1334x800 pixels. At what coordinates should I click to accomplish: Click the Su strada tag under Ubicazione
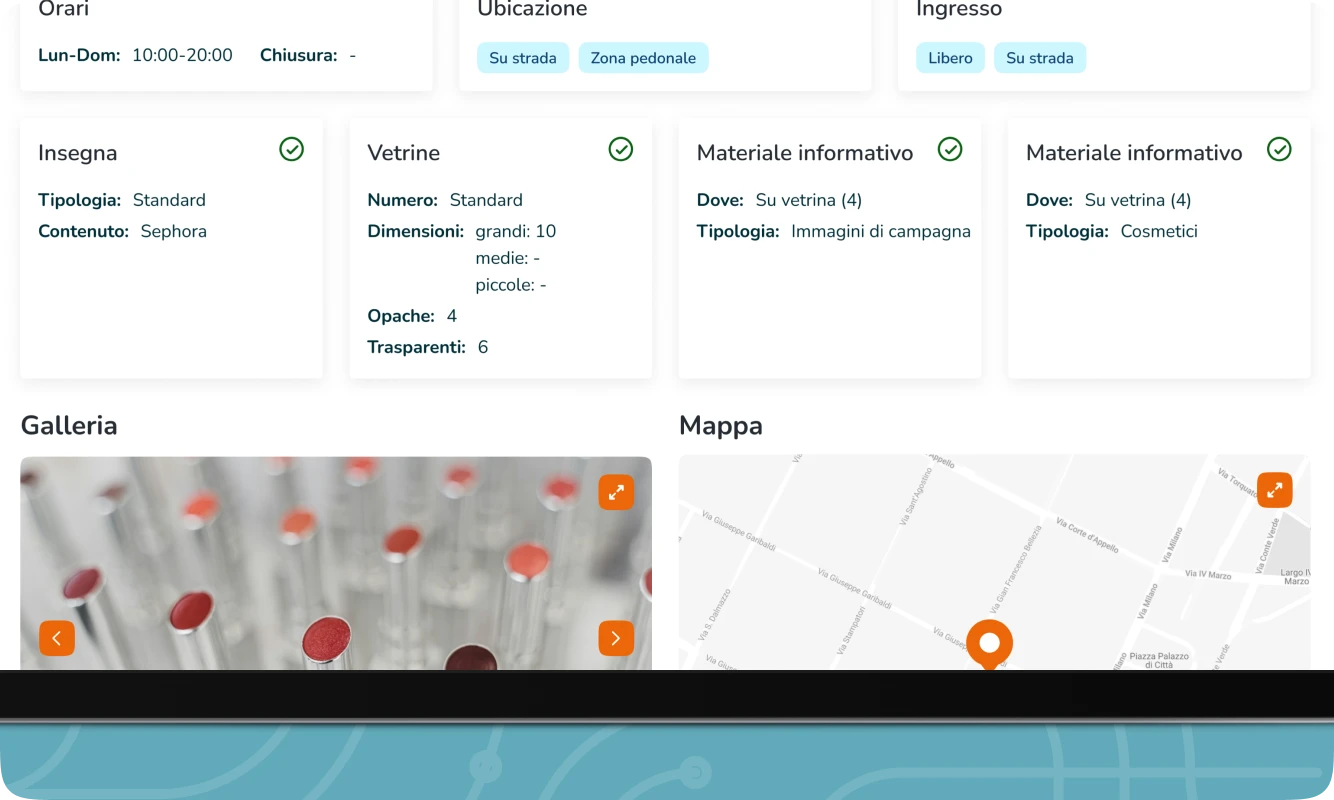point(523,58)
